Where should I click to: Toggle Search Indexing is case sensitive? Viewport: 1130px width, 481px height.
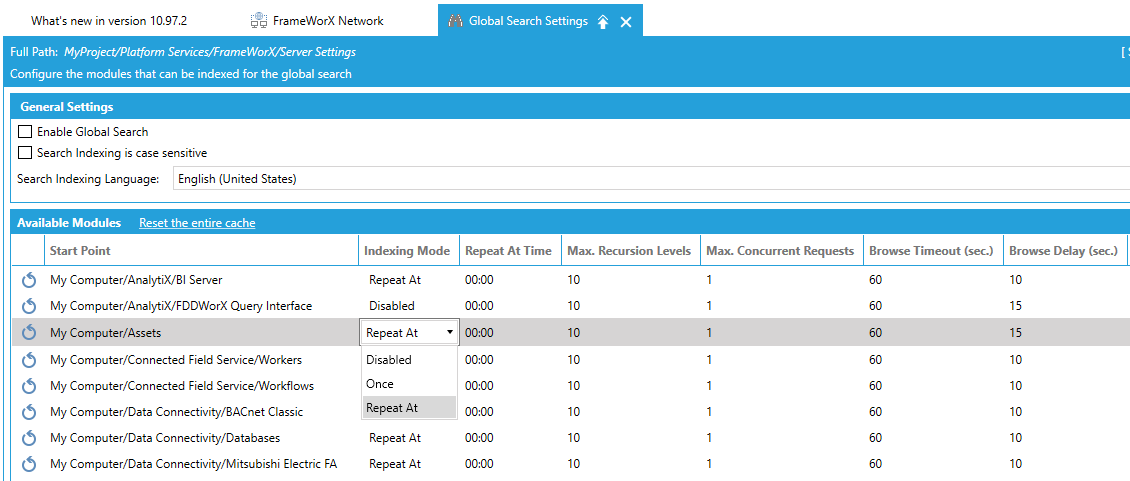[25, 153]
